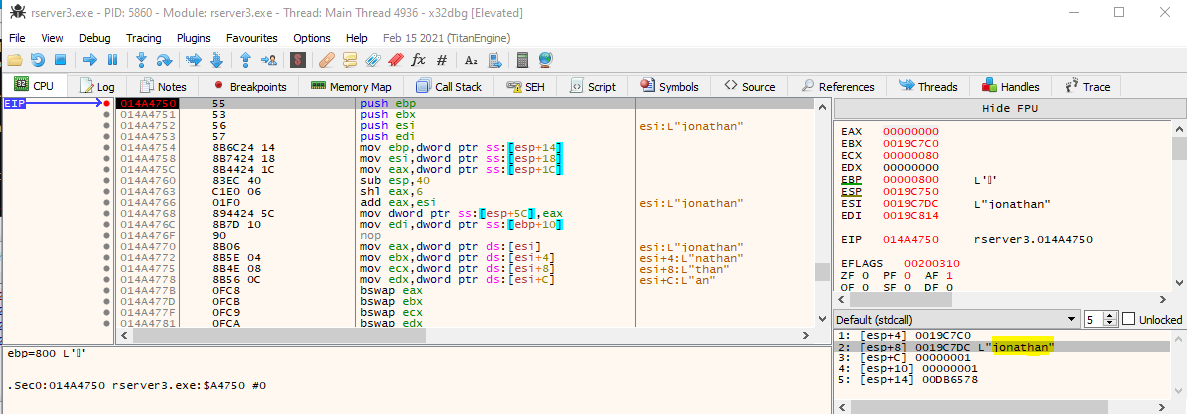
Task: Switch to the Breakpoints tab
Action: click(x=249, y=86)
